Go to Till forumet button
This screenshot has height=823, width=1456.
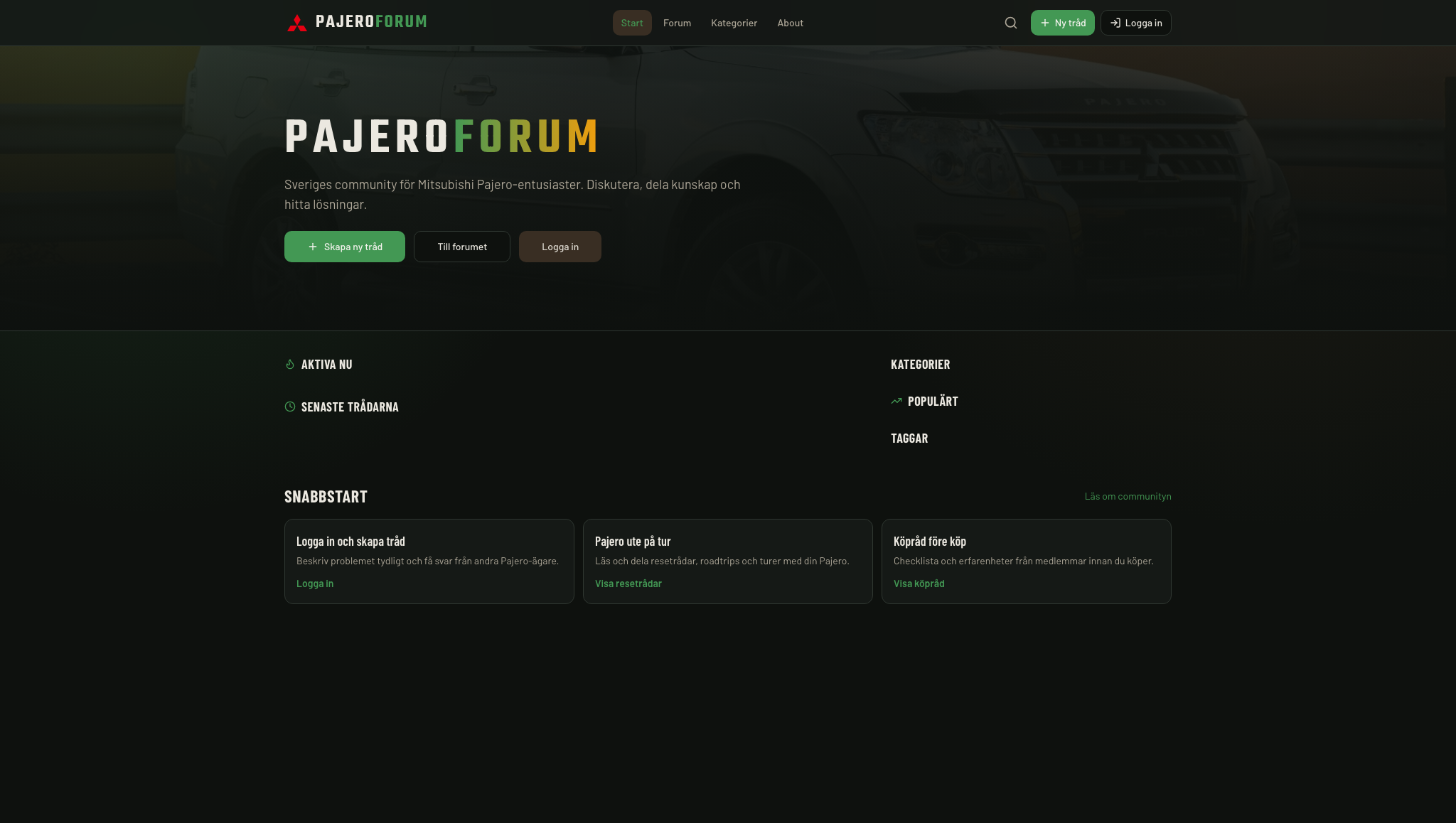462,247
